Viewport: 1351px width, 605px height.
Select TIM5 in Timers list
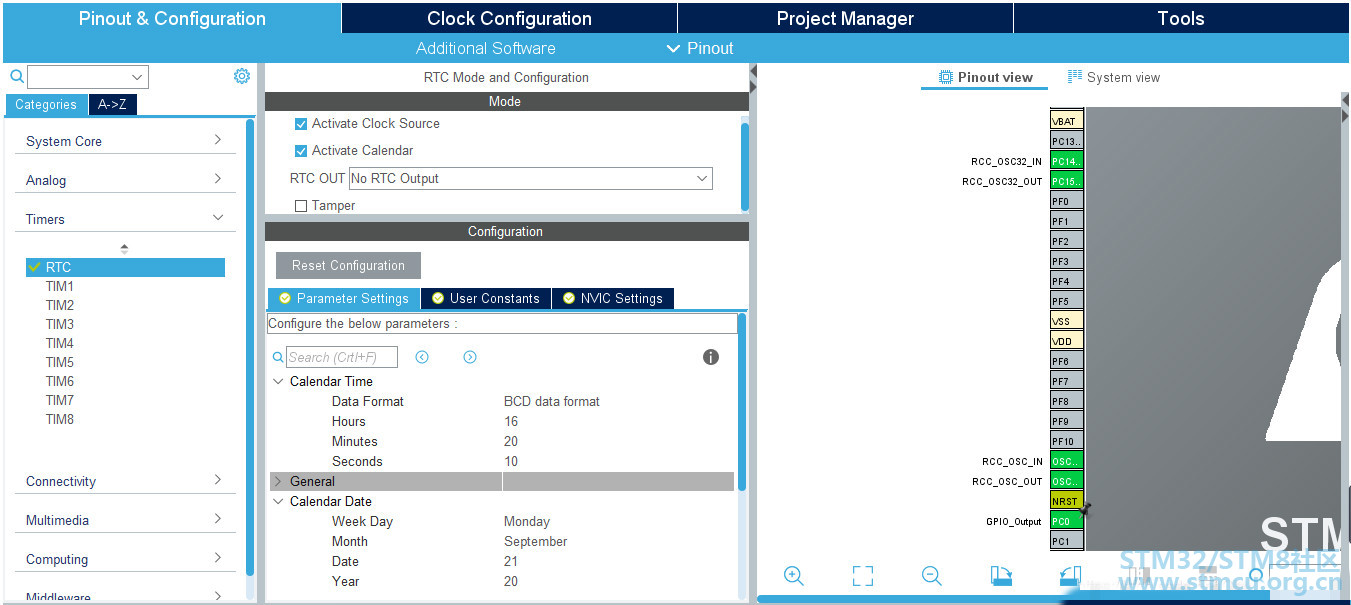(60, 362)
